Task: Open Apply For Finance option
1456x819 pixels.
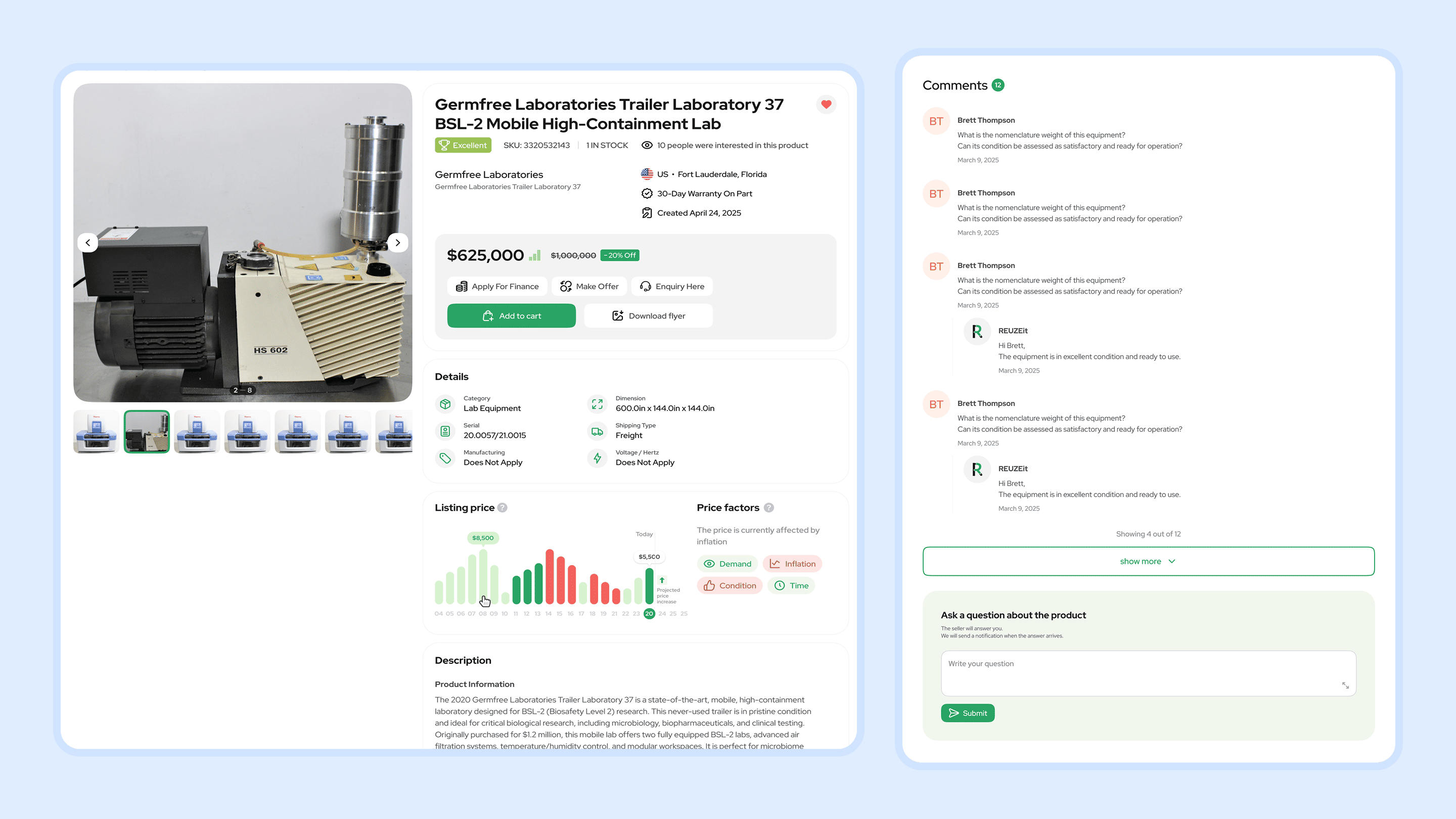Action: click(497, 287)
